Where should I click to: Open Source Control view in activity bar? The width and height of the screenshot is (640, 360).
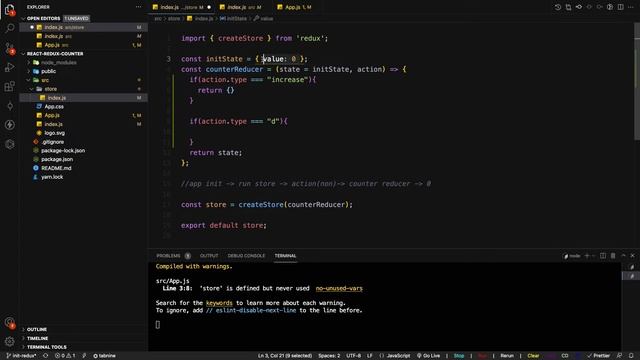[x=10, y=48]
